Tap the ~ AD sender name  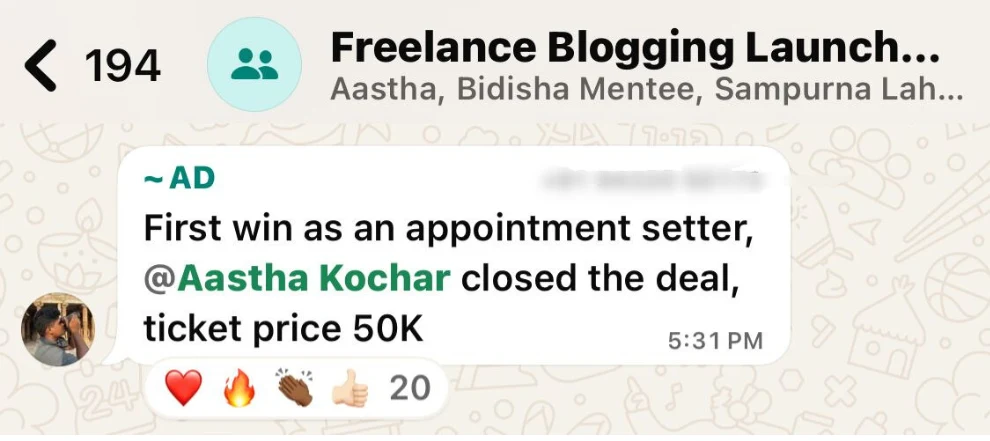180,179
